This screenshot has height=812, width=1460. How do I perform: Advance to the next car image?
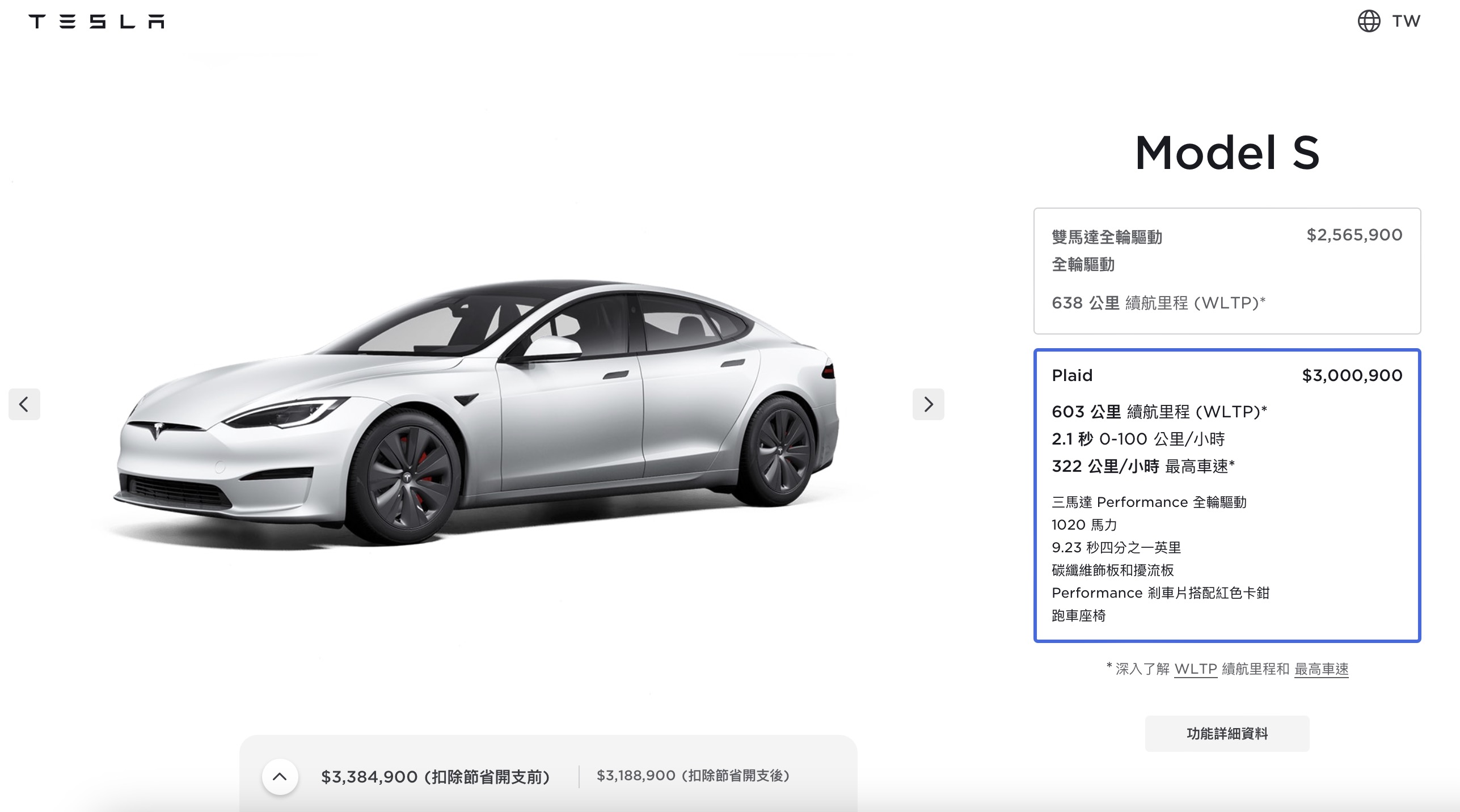tap(928, 404)
